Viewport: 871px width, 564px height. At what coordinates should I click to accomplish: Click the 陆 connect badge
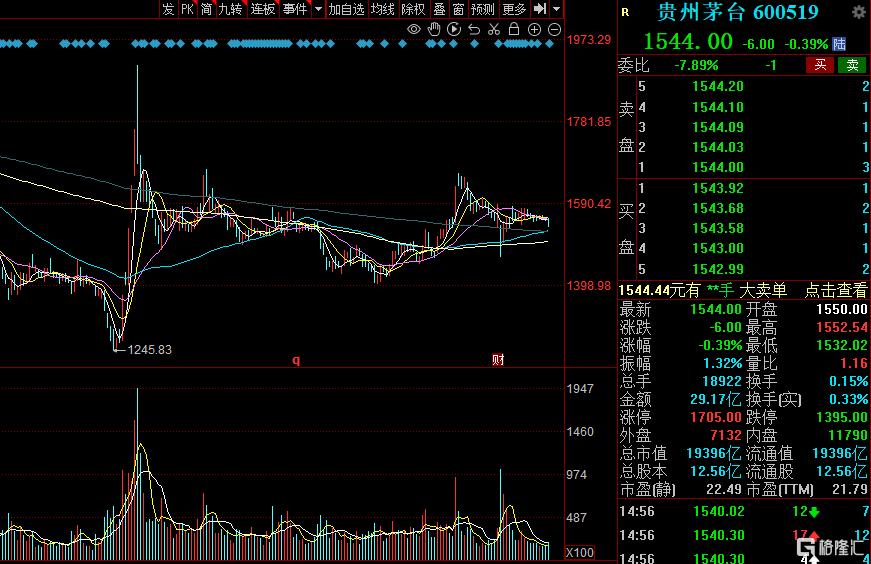839,44
